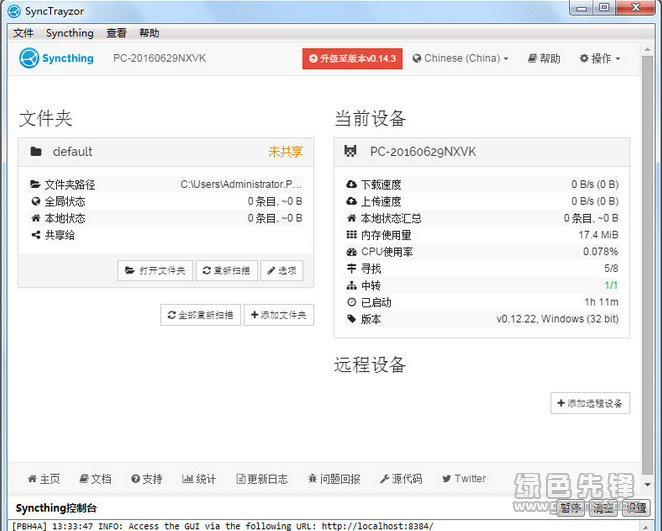Click the v0.12.22, Windows (32 bit) text

(x=557, y=319)
